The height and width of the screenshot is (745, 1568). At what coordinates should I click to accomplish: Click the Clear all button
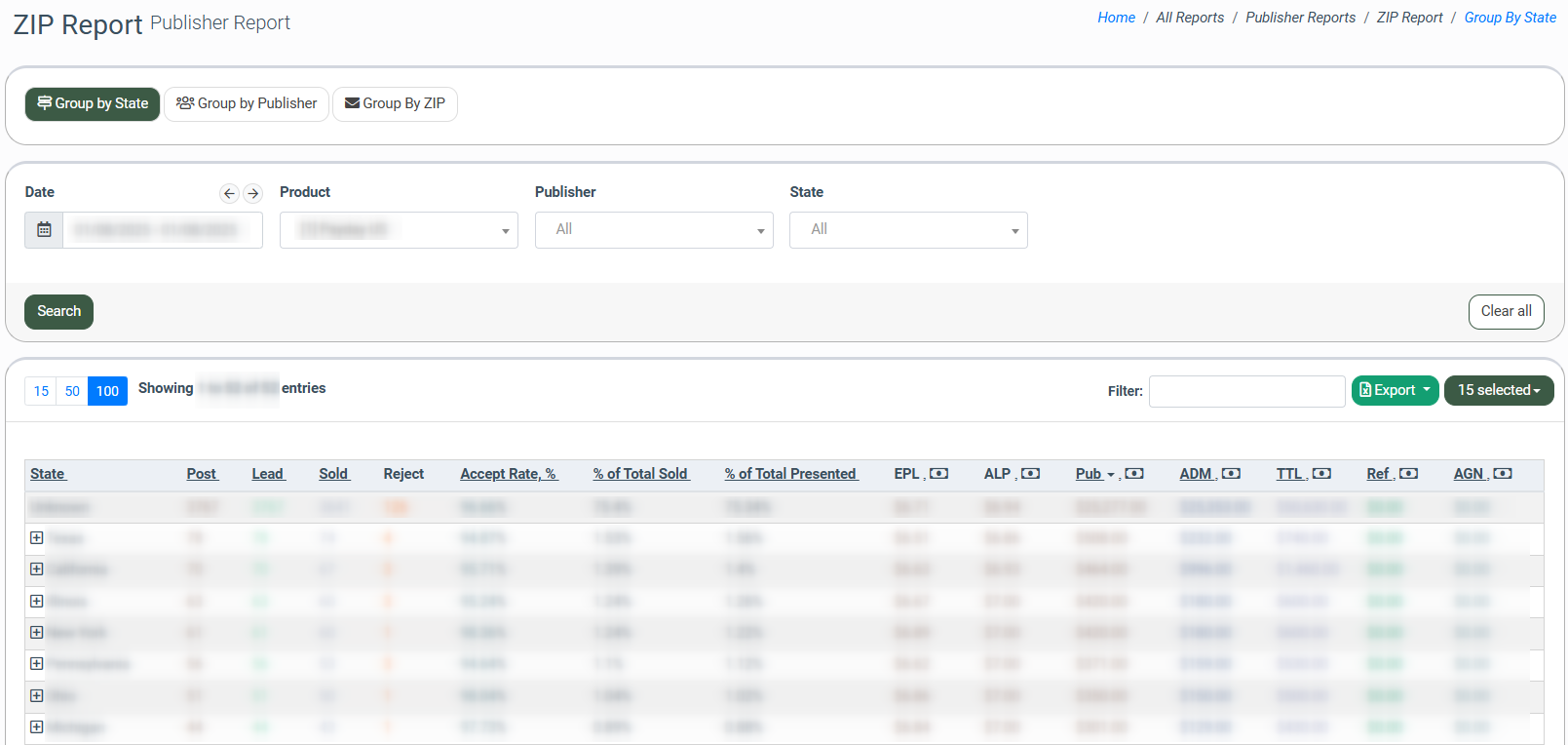pyautogui.click(x=1506, y=311)
